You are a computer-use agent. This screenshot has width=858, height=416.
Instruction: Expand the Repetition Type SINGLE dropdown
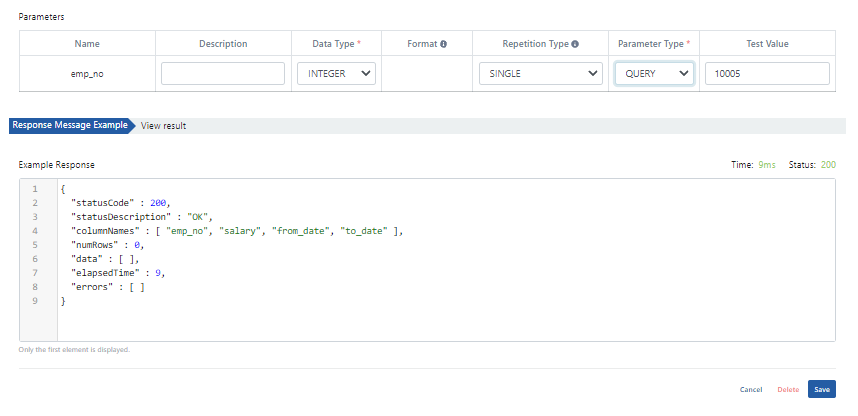click(x=539, y=74)
